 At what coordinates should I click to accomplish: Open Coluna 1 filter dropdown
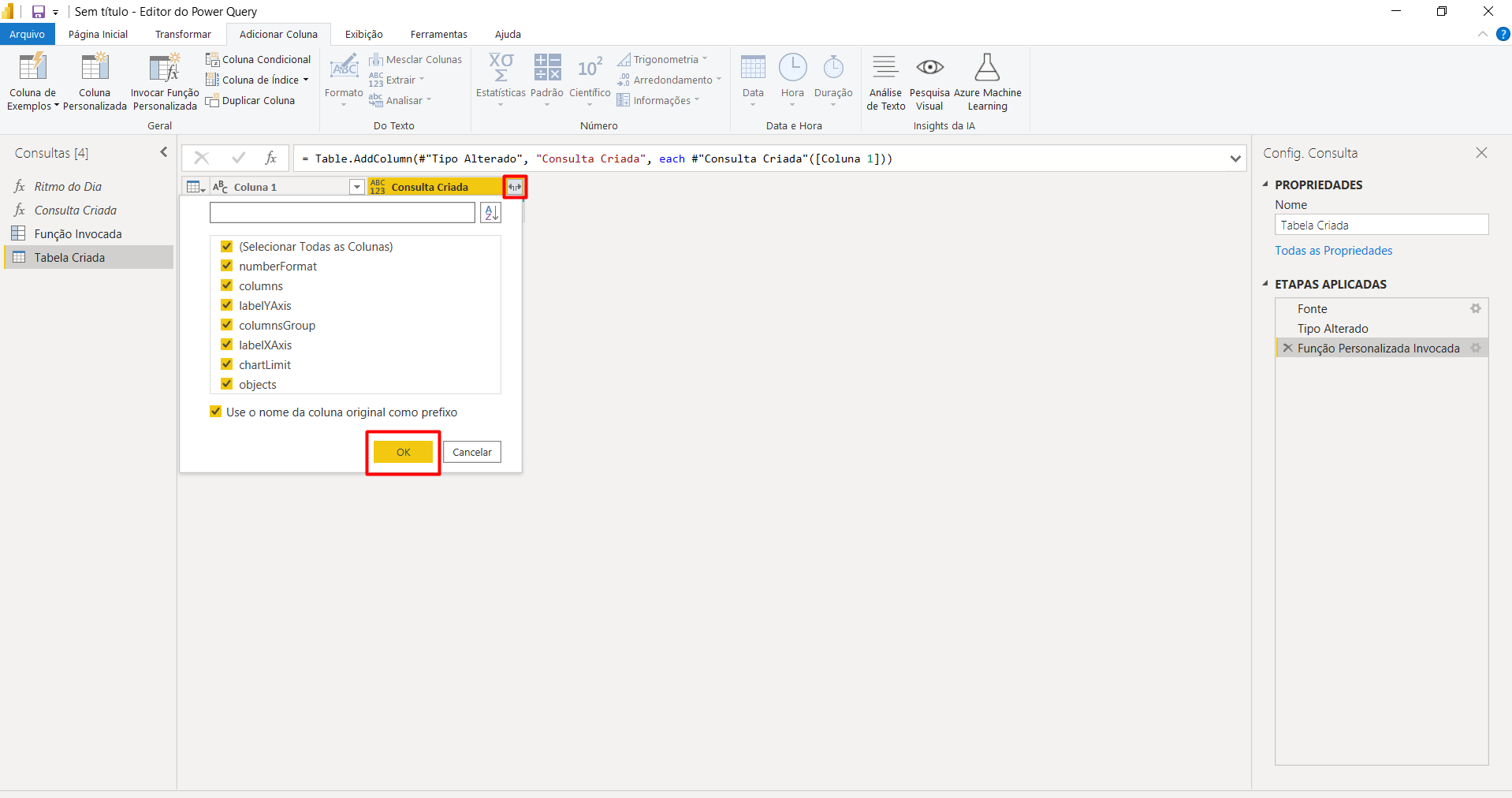356,187
